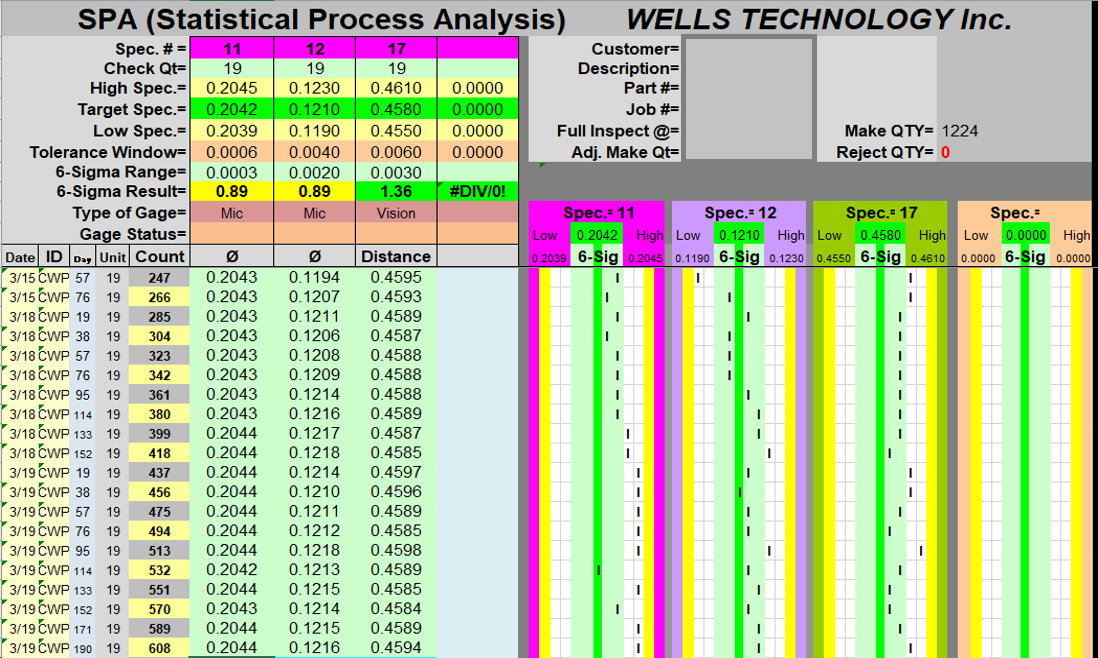Select the Make QTY value 1224

[962, 130]
